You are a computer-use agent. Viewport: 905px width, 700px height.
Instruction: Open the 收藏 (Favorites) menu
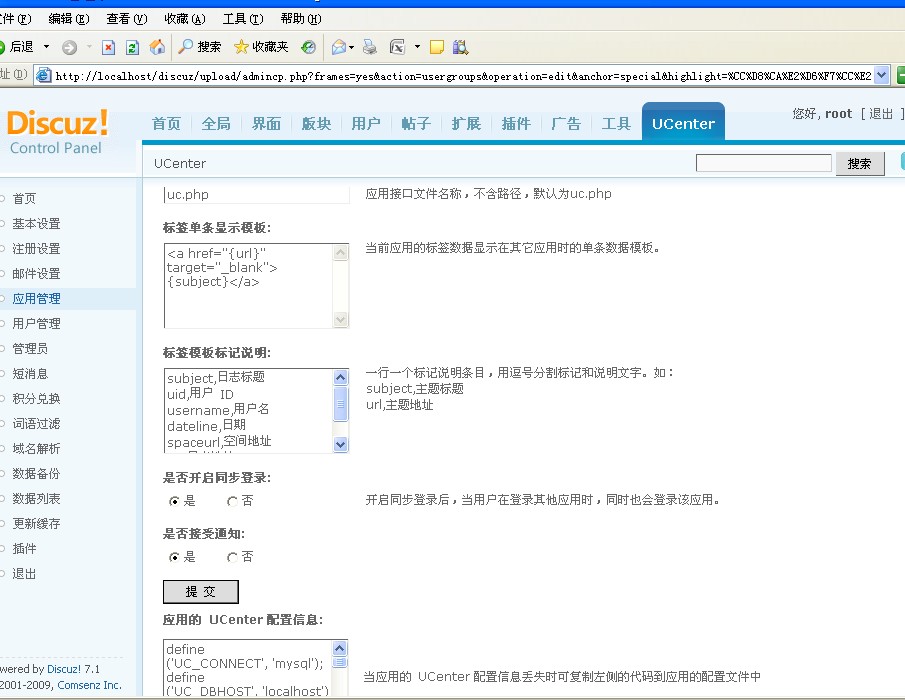(185, 19)
